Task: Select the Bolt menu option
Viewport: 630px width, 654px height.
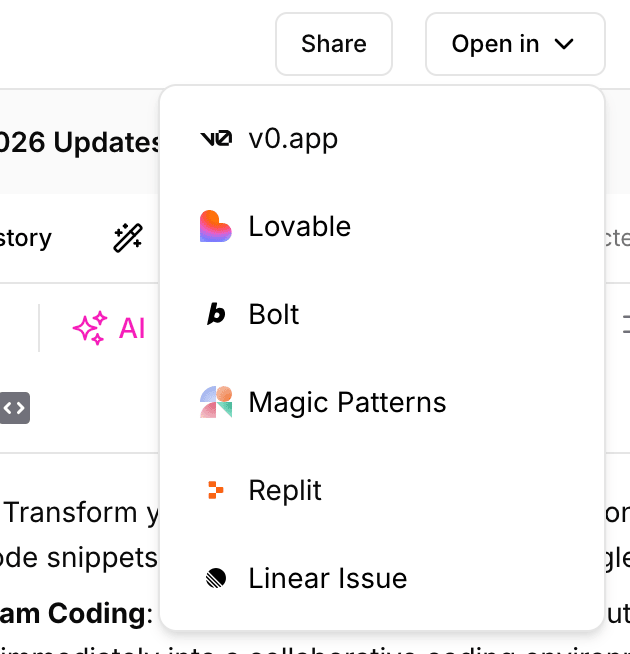Action: [274, 315]
